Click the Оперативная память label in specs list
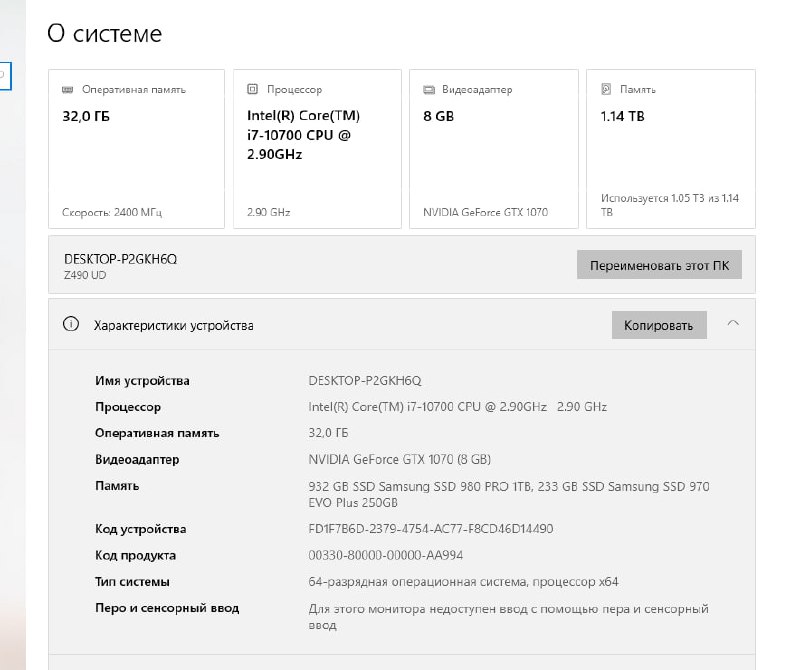The width and height of the screenshot is (800, 670). click(x=157, y=433)
